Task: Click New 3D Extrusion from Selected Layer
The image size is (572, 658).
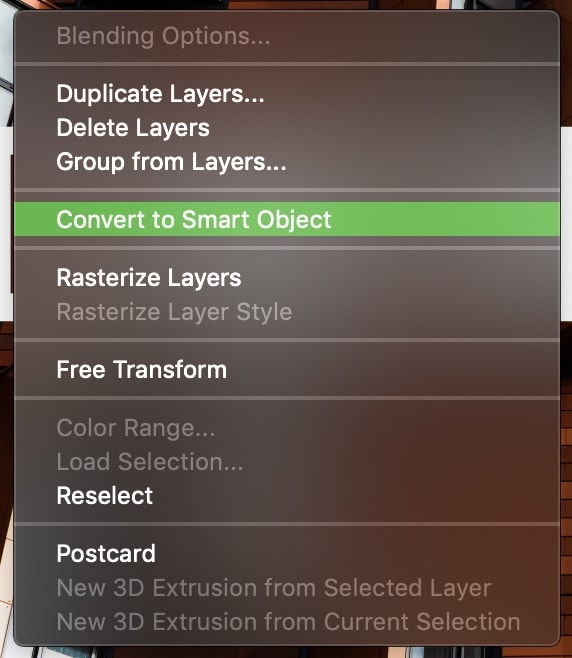Action: (287, 588)
